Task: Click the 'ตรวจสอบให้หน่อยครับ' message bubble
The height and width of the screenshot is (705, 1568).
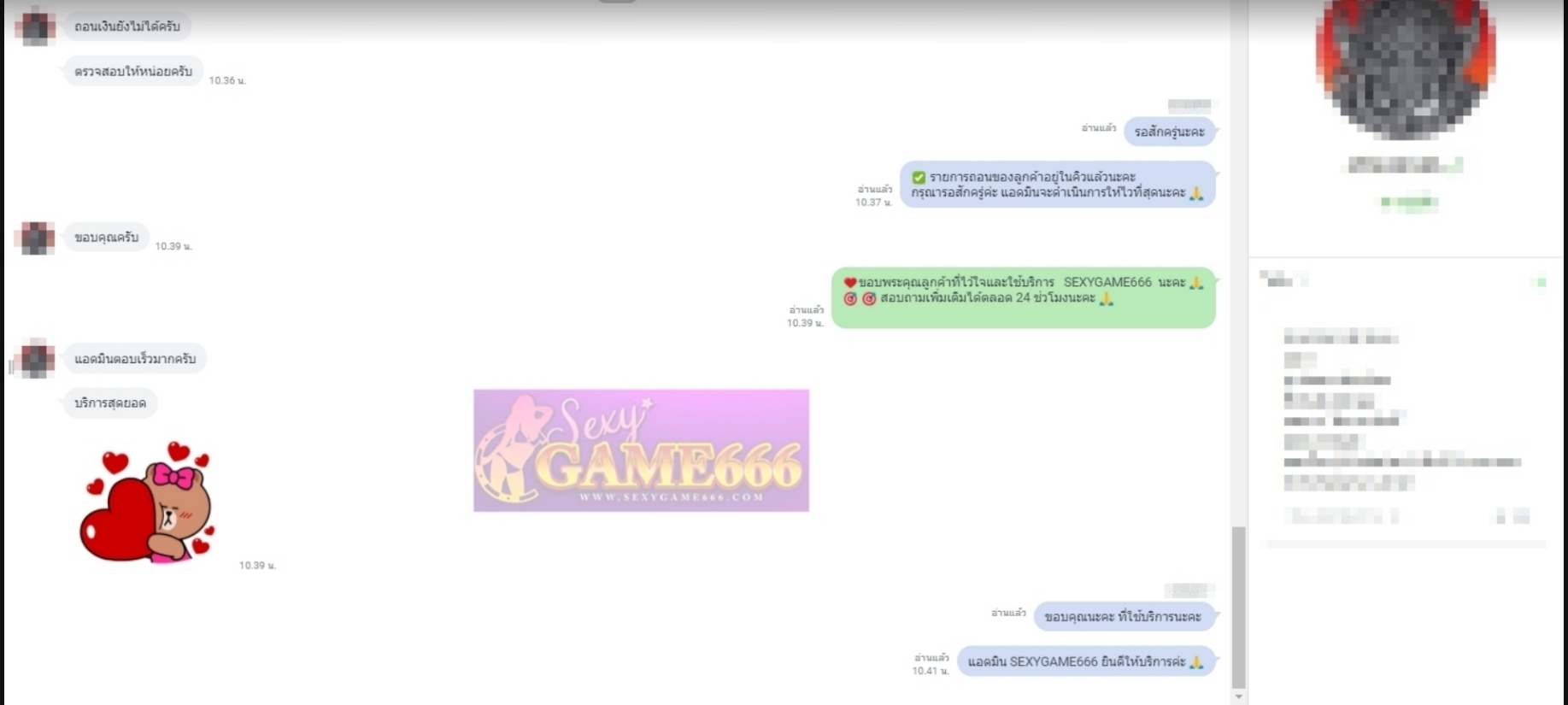Action: point(133,71)
